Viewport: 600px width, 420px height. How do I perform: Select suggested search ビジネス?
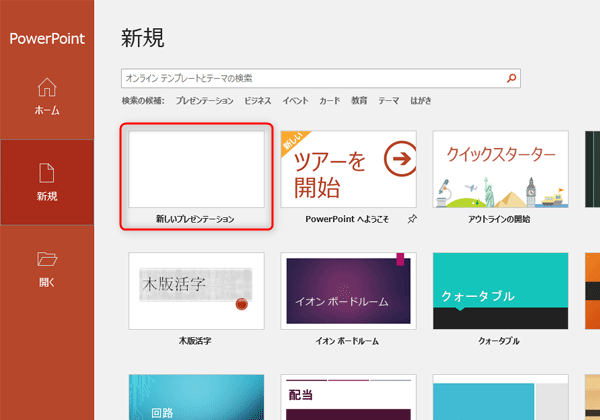coord(258,101)
